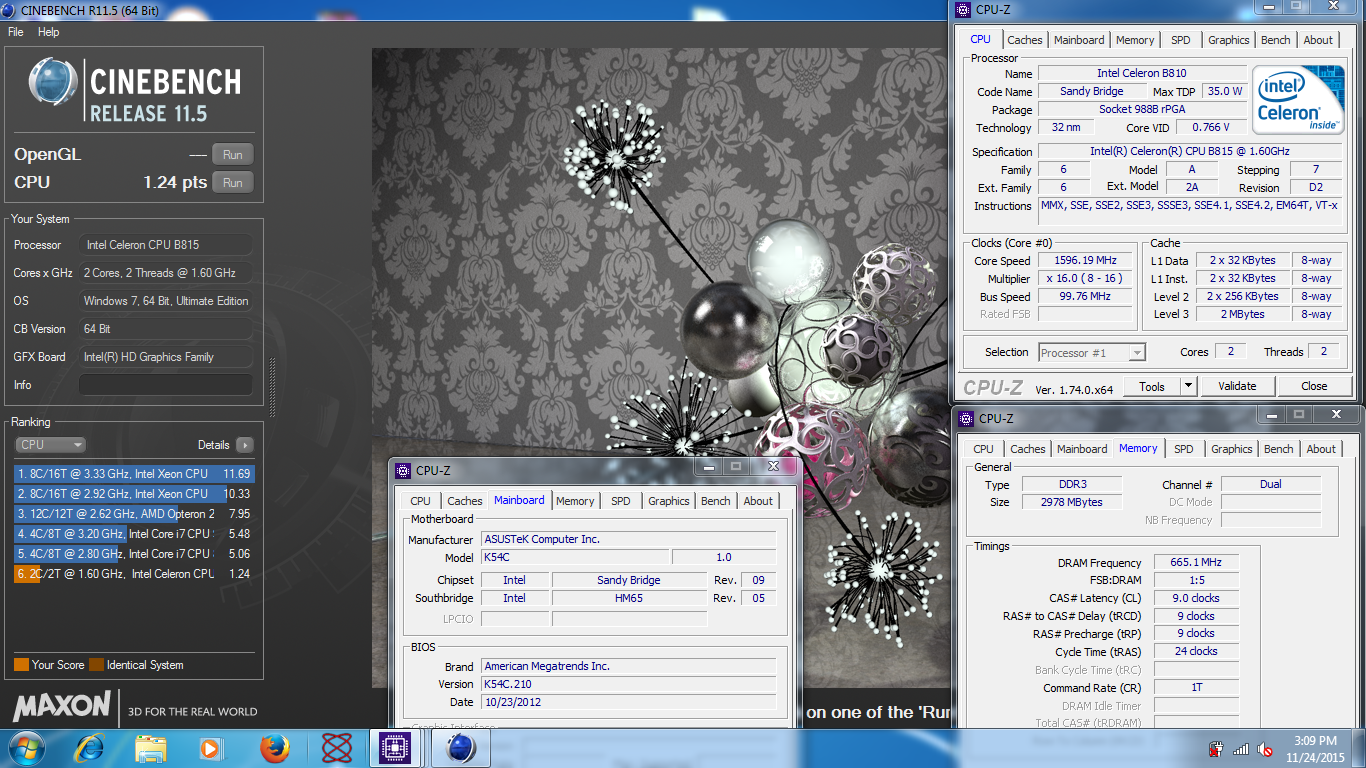This screenshot has width=1366, height=768.
Task: Open SPD tab in CPU-Z Memory window
Action: [1184, 449]
